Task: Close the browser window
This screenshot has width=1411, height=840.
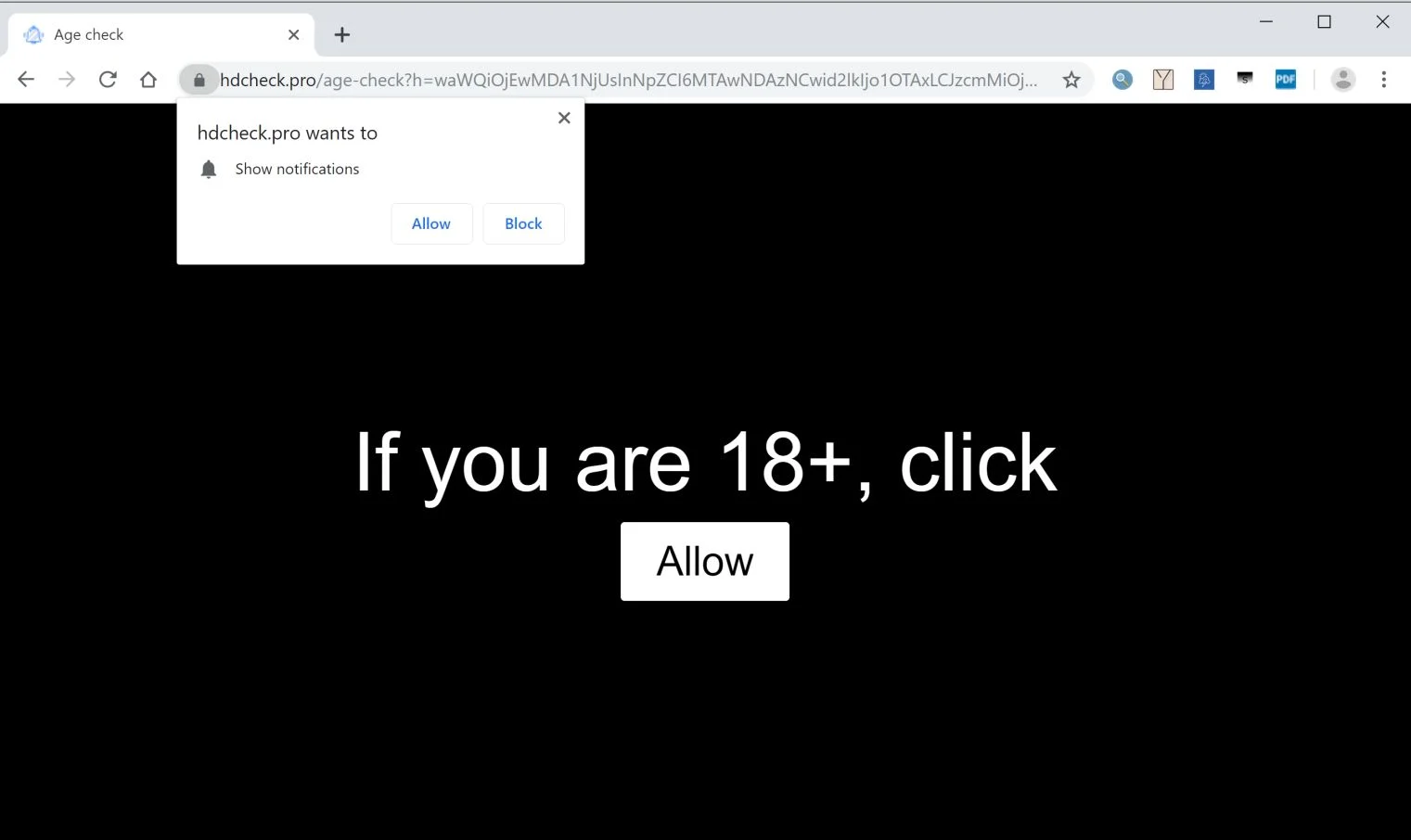Action: tap(1382, 21)
